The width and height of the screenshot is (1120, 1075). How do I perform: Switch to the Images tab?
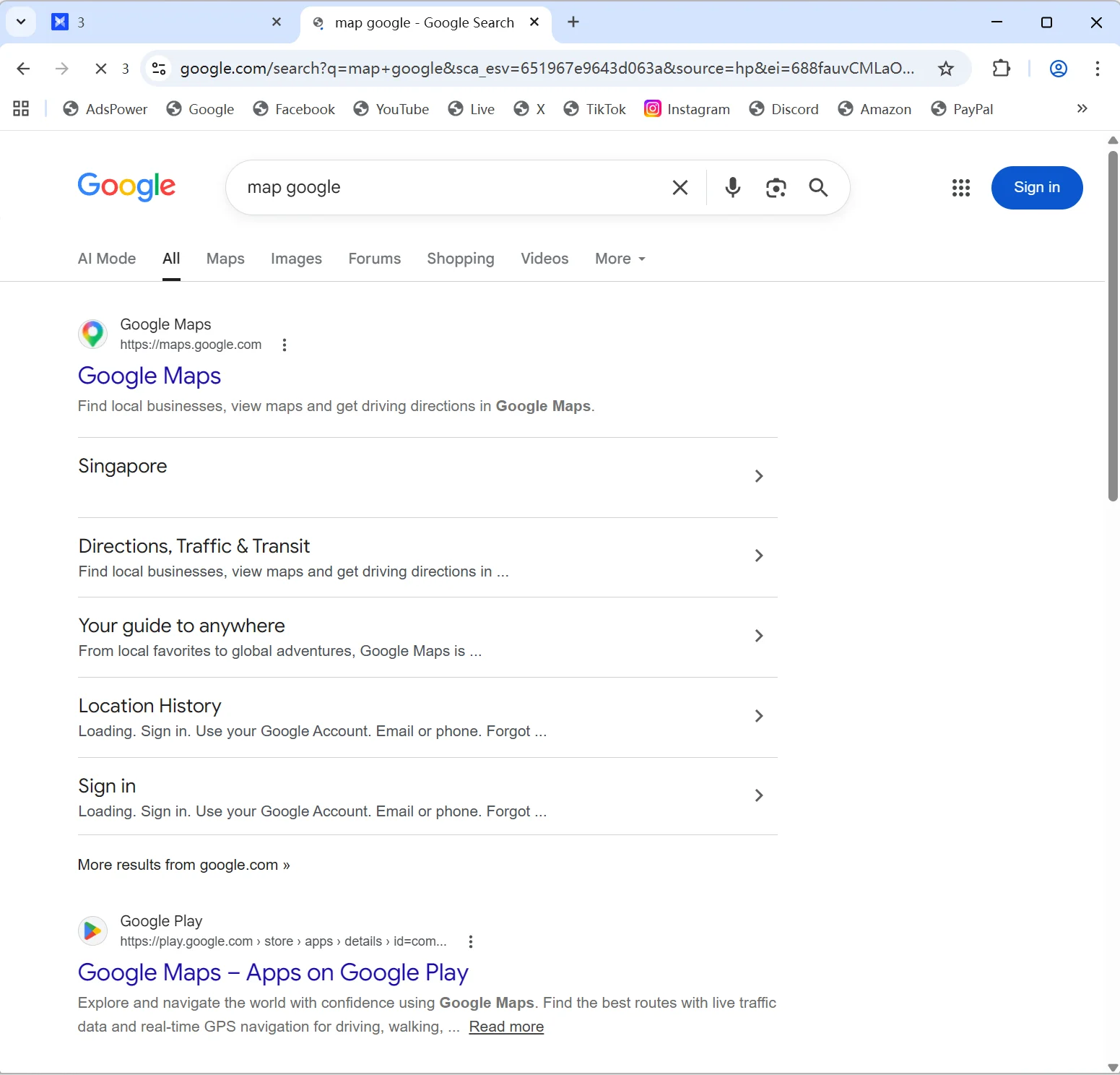click(x=296, y=259)
